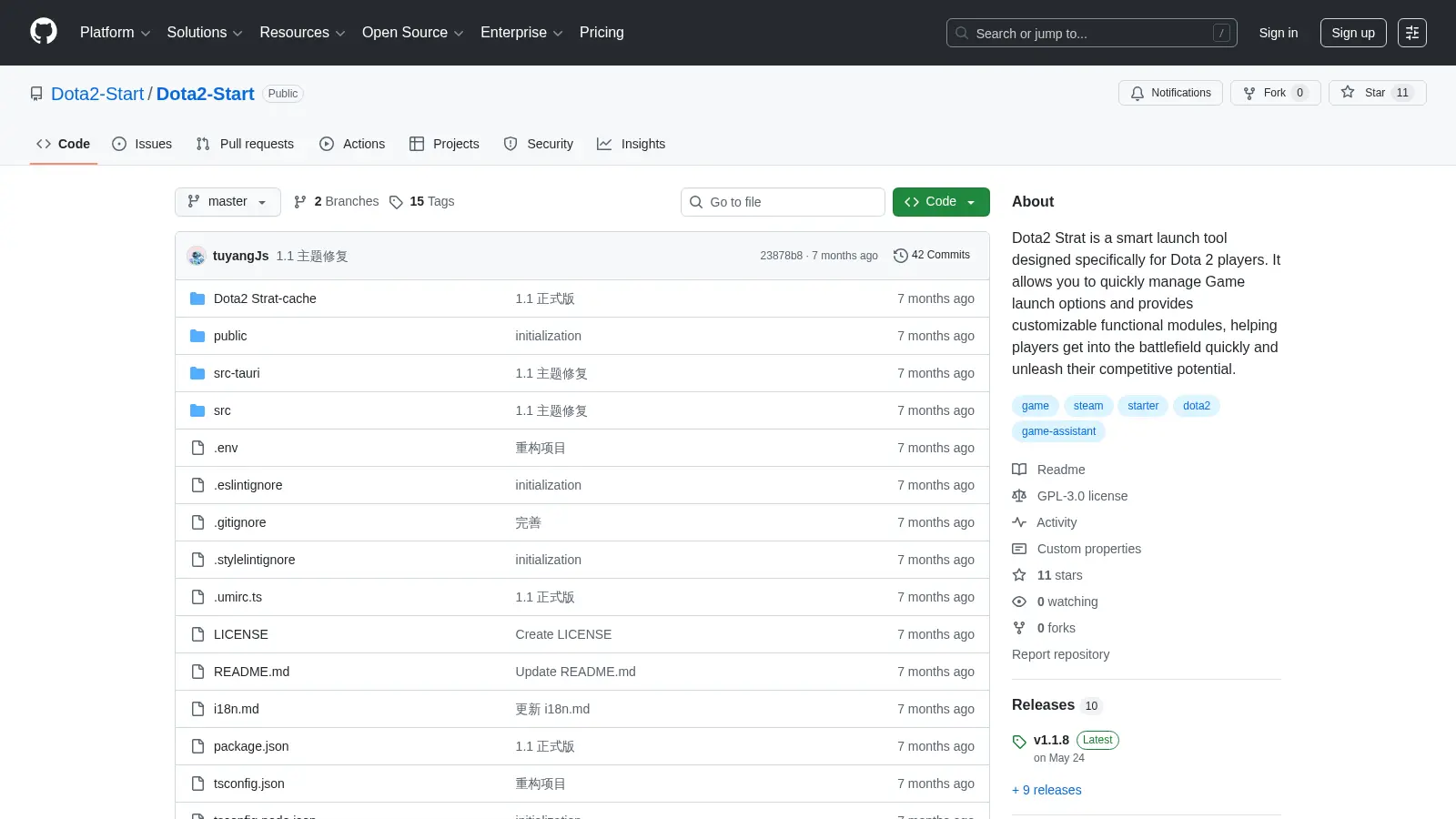The width and height of the screenshot is (1456, 819).
Task: Expand the Platform navigation menu
Action: click(x=115, y=33)
